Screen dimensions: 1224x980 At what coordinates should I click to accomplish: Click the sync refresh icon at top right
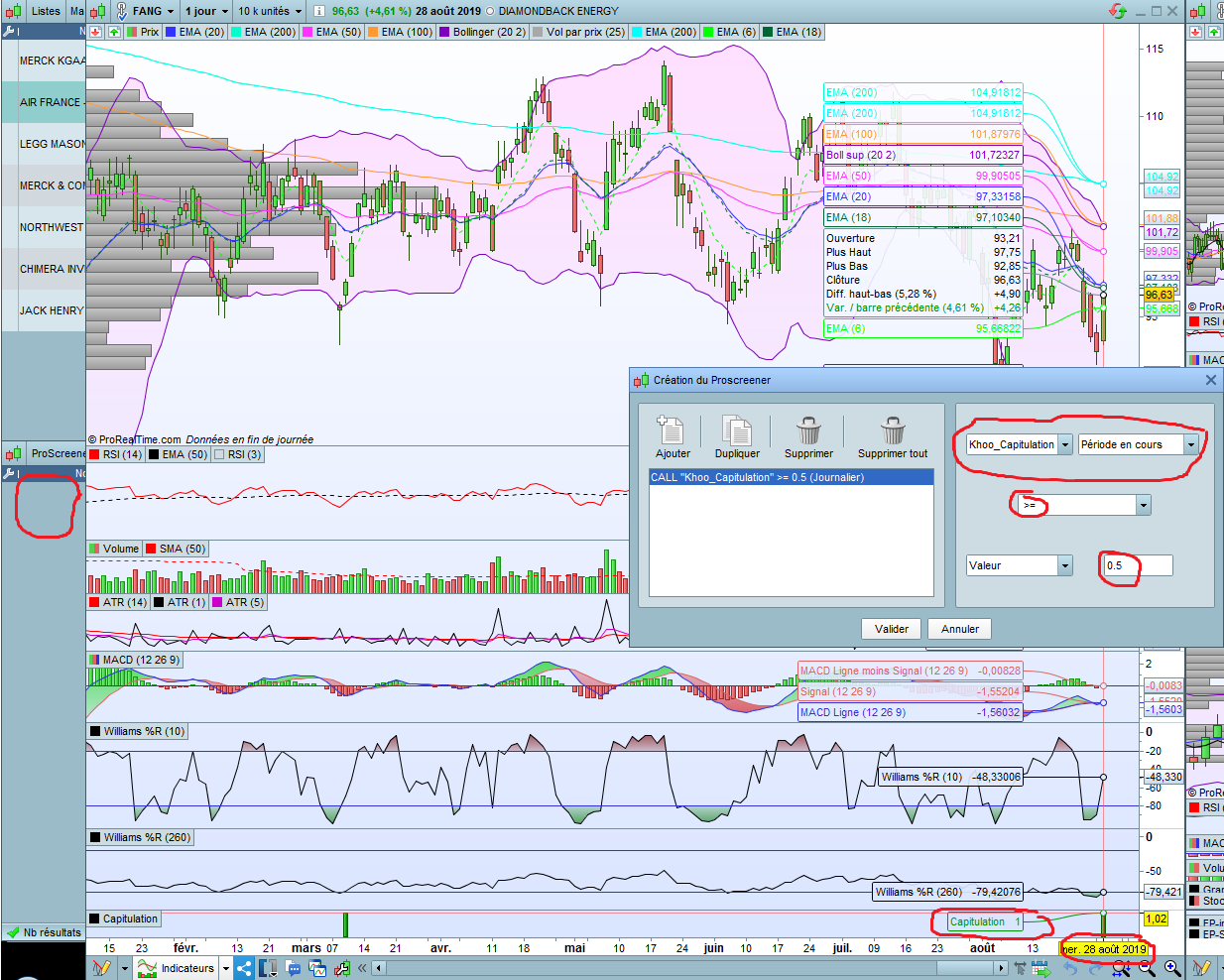click(1118, 11)
